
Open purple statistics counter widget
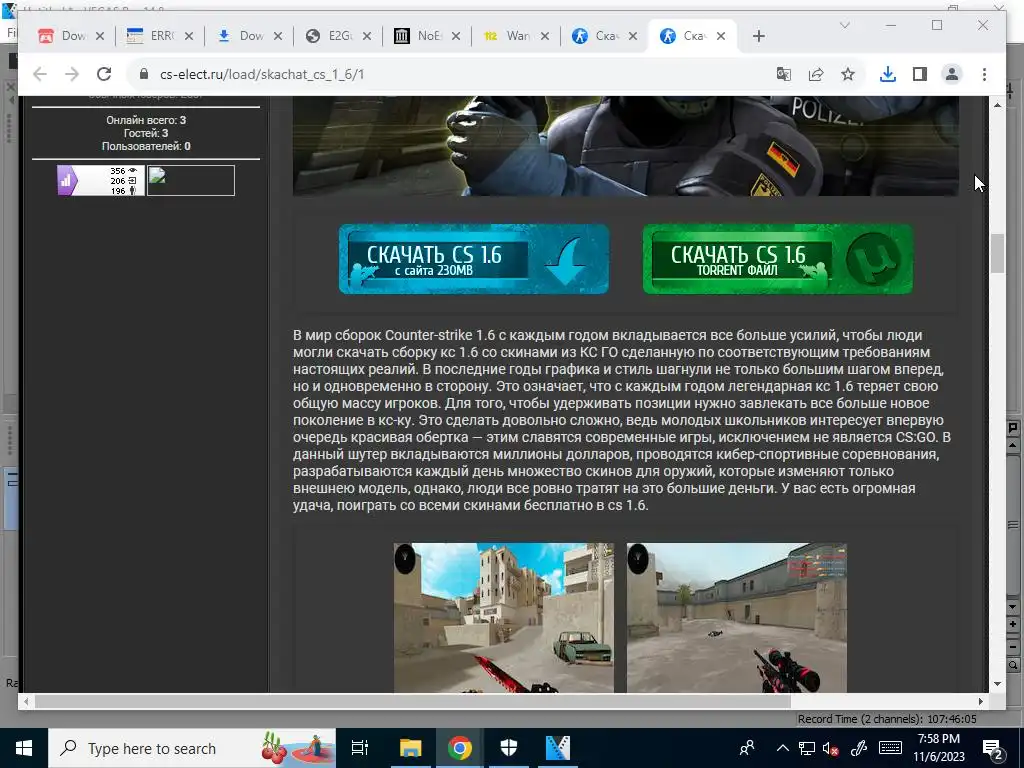coord(101,180)
